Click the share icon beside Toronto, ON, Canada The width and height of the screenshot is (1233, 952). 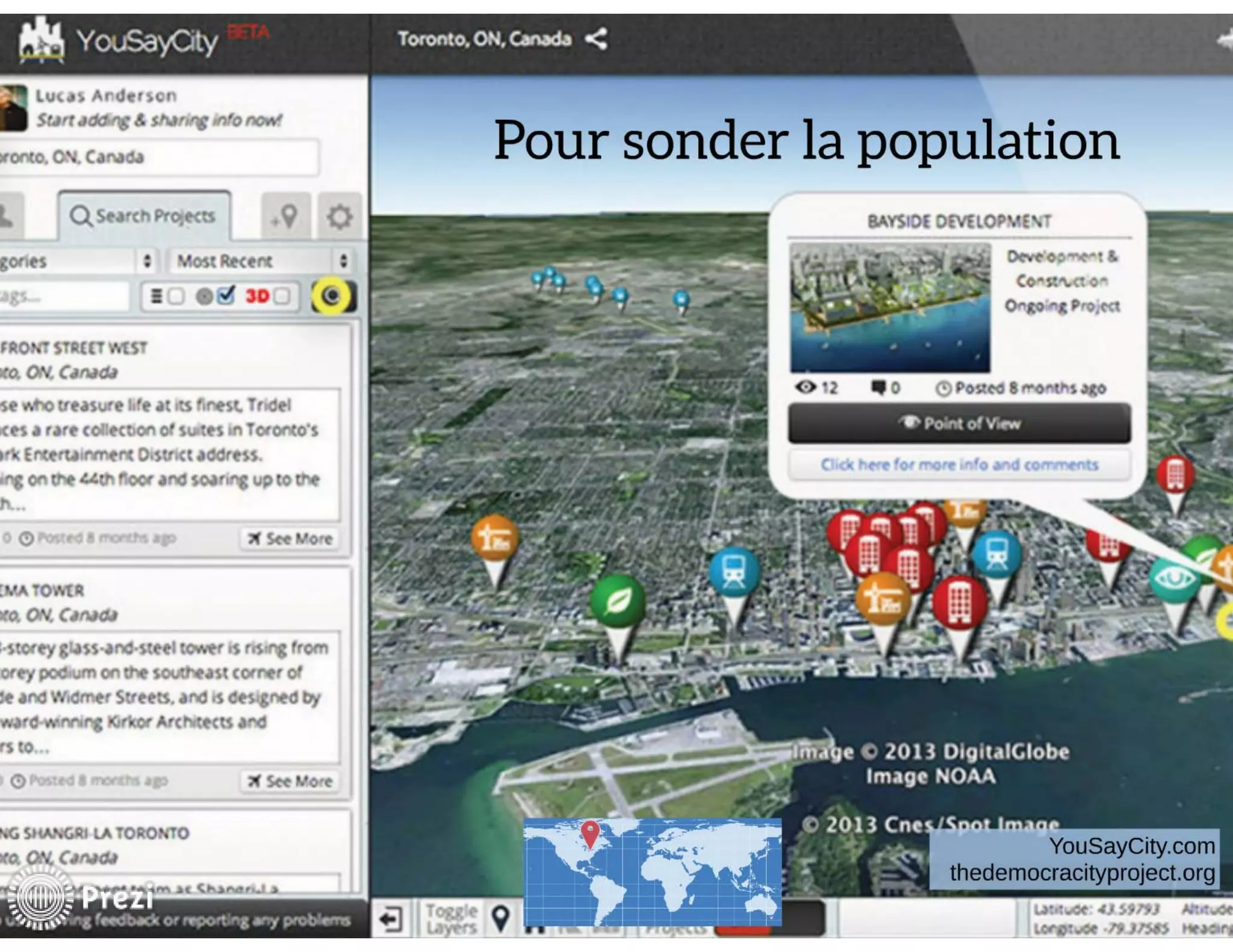pos(596,39)
